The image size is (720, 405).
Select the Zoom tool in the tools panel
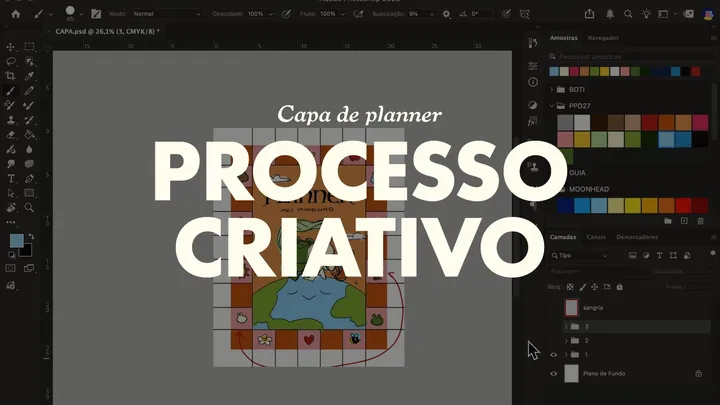click(29, 208)
